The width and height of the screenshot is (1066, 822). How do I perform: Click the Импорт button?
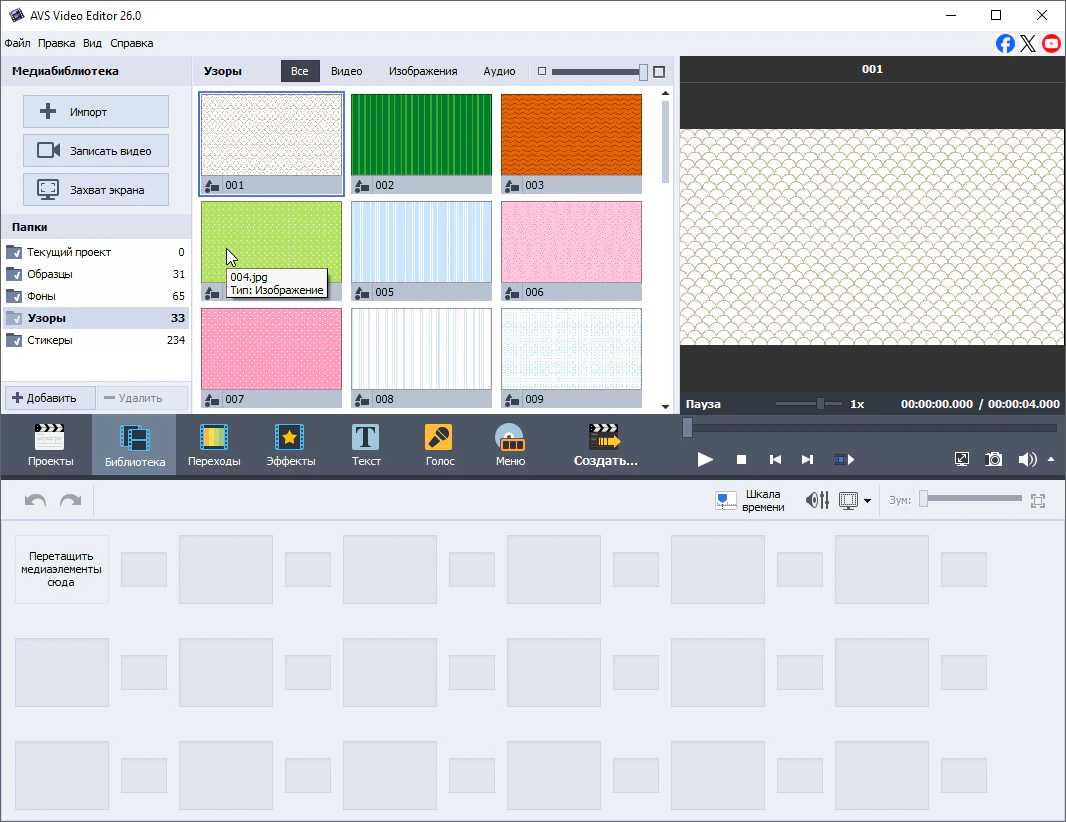pyautogui.click(x=96, y=112)
